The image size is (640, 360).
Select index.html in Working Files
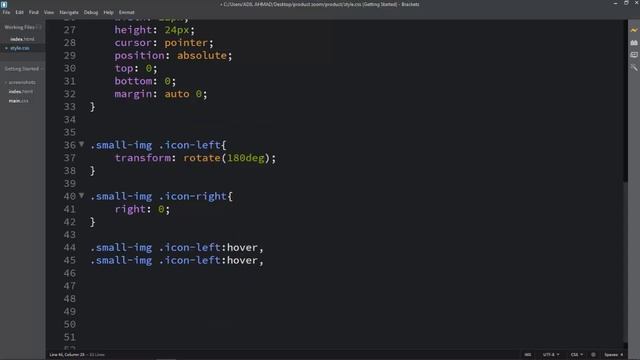coord(22,39)
